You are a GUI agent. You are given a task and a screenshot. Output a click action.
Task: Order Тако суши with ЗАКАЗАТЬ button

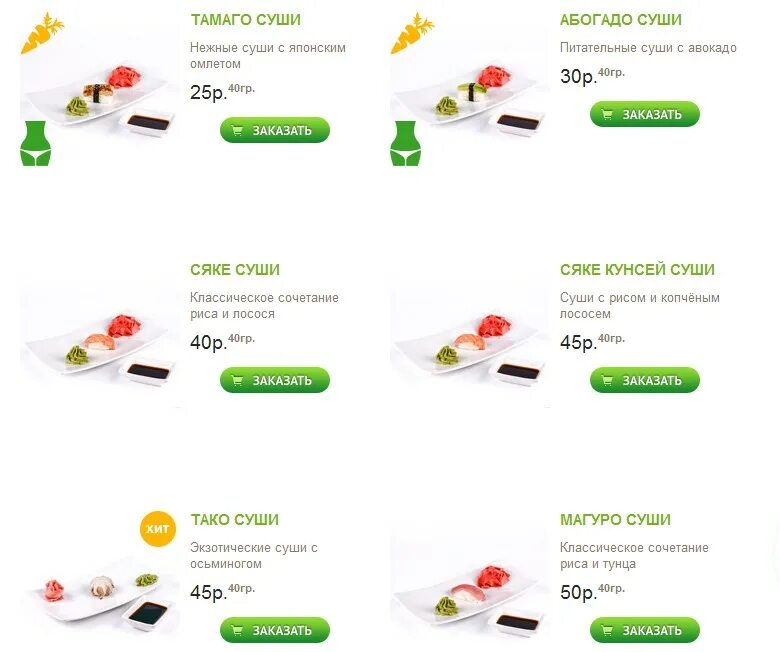click(x=275, y=631)
